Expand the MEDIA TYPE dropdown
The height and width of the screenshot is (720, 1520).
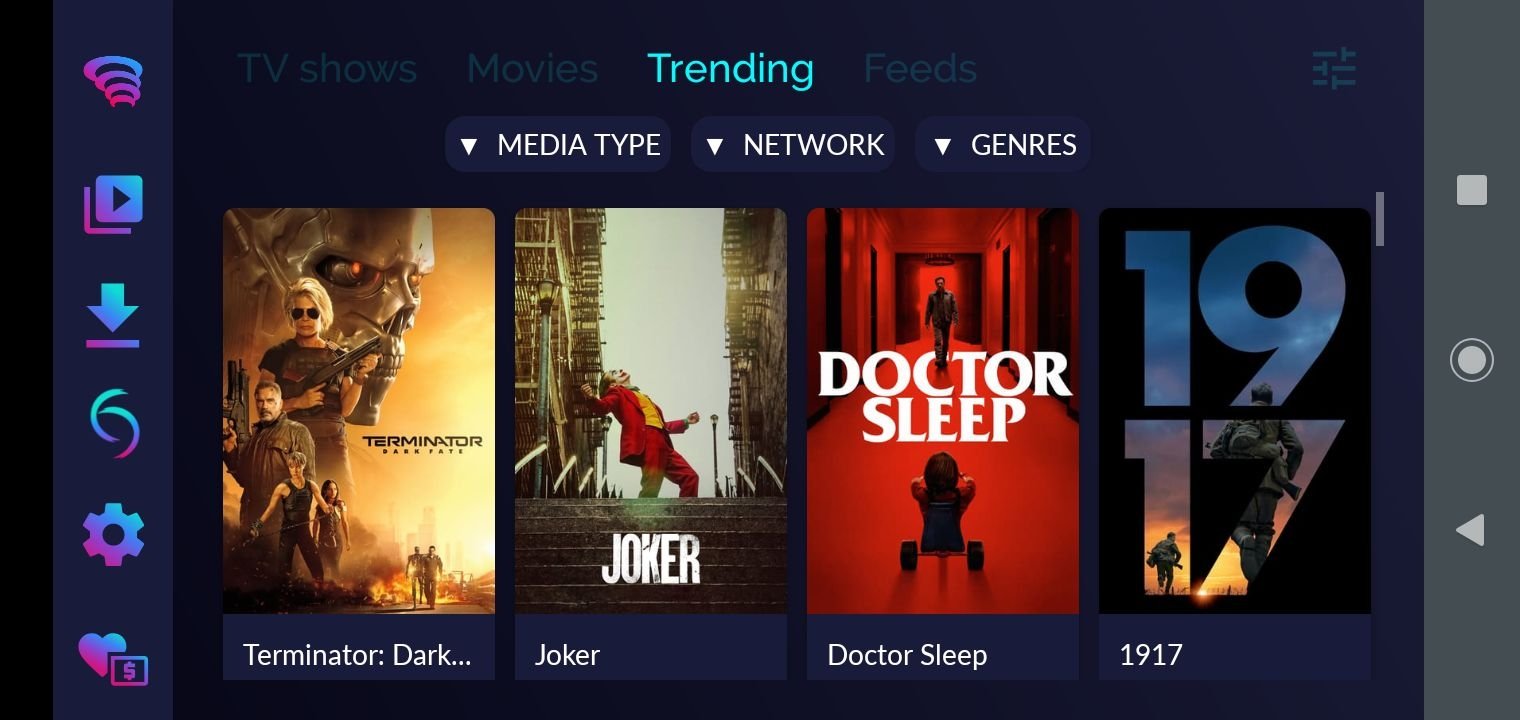pos(558,145)
